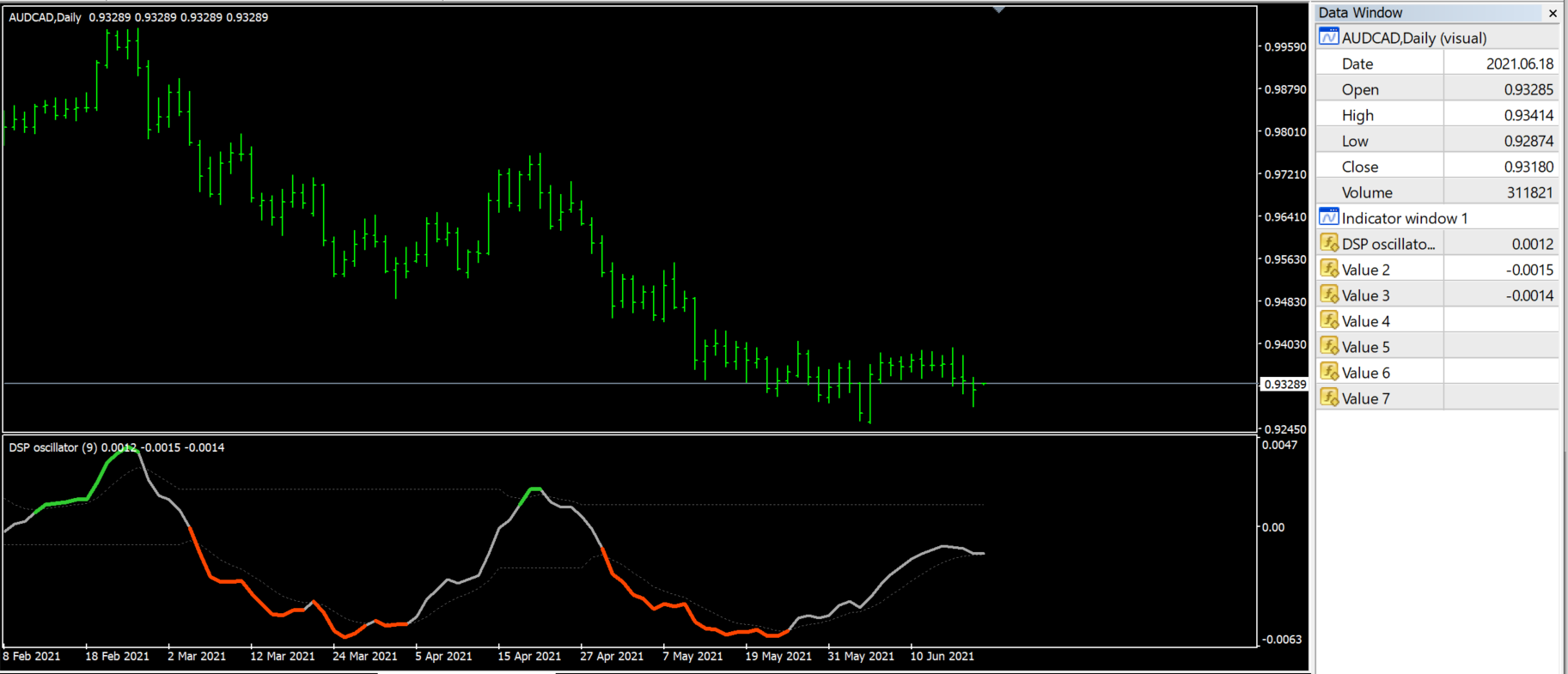Click the Value 3 row icon
This screenshot has height=674, width=1568.
(x=1329, y=294)
